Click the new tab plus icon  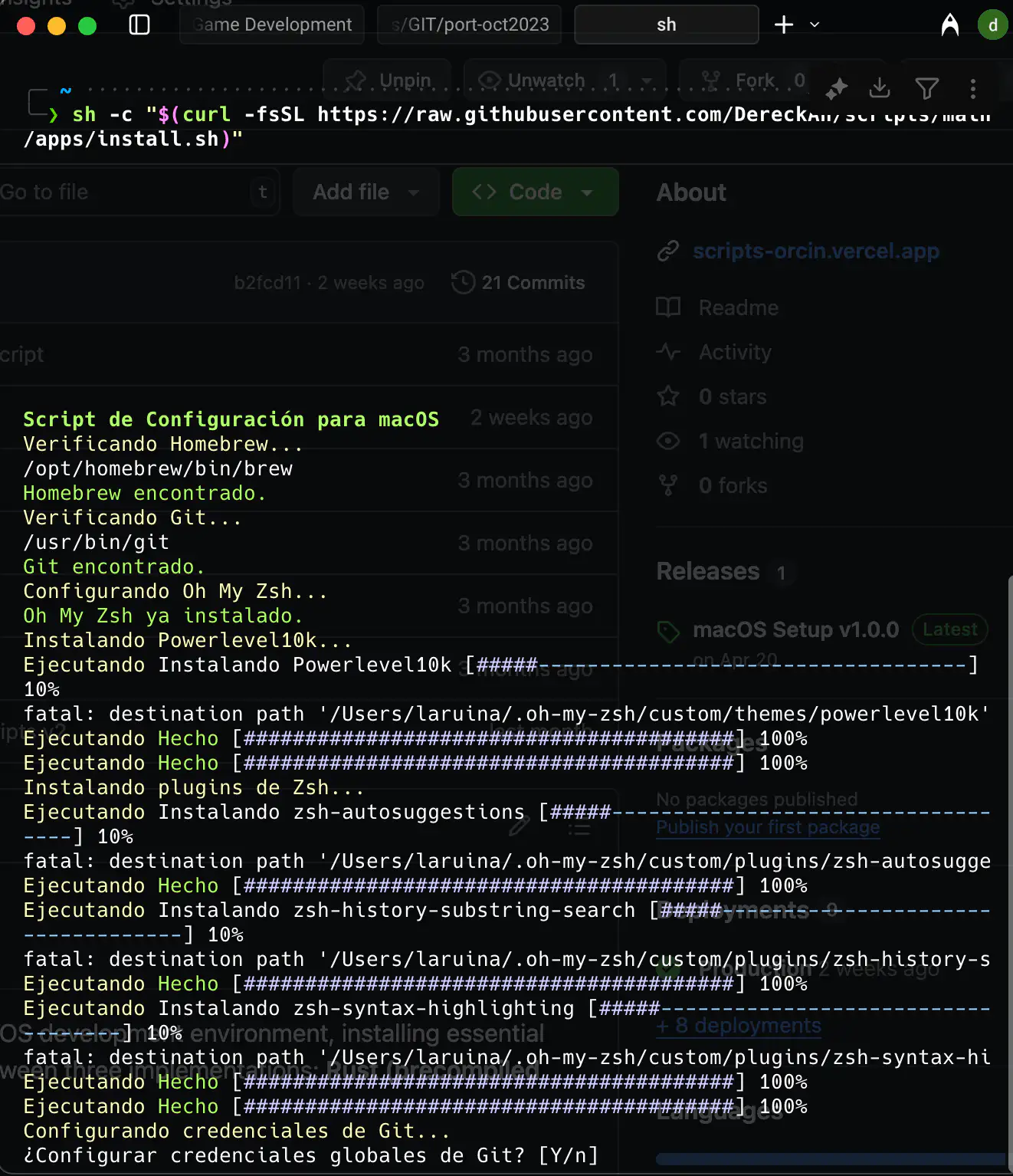(x=783, y=25)
